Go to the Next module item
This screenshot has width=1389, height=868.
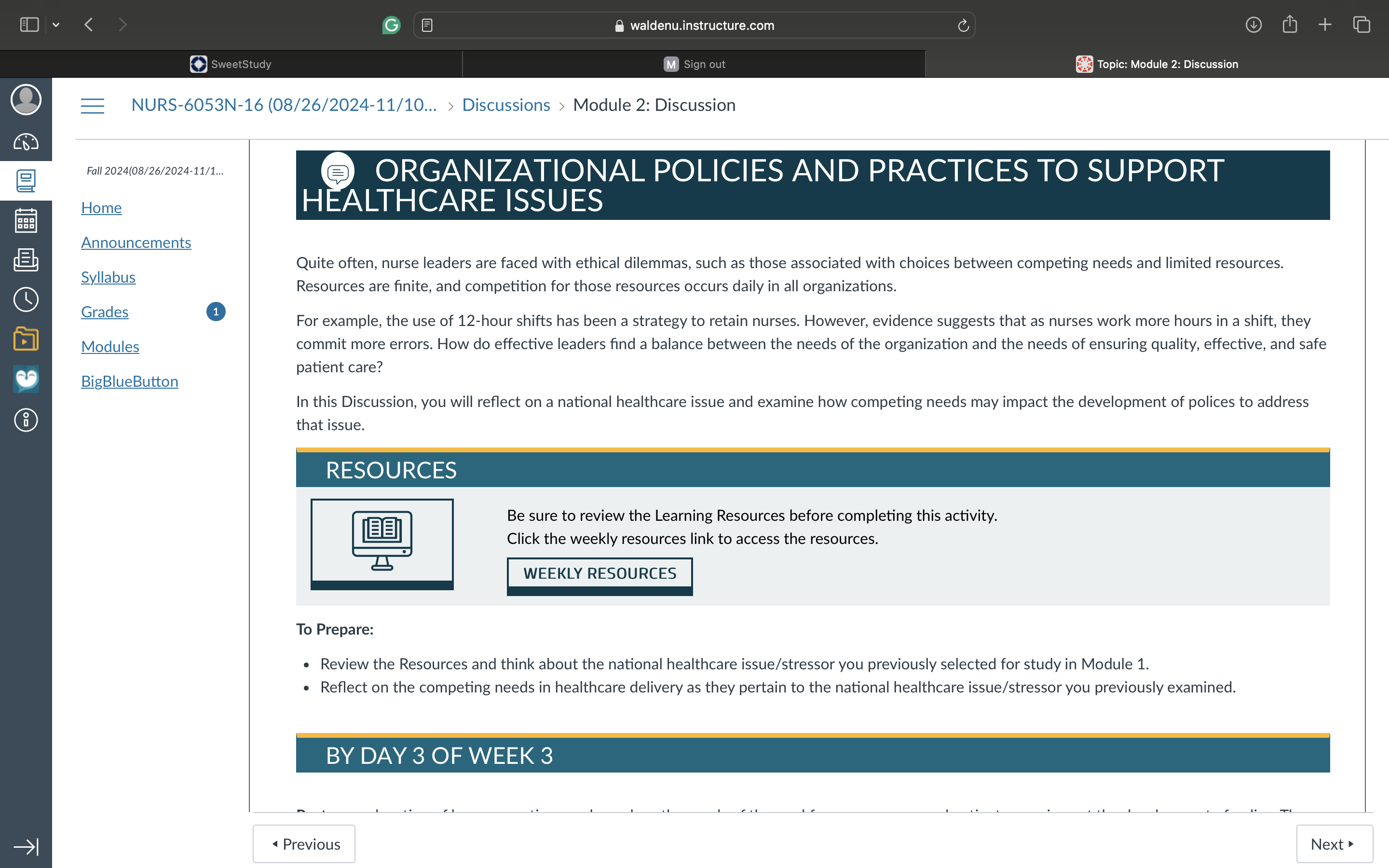click(1334, 844)
